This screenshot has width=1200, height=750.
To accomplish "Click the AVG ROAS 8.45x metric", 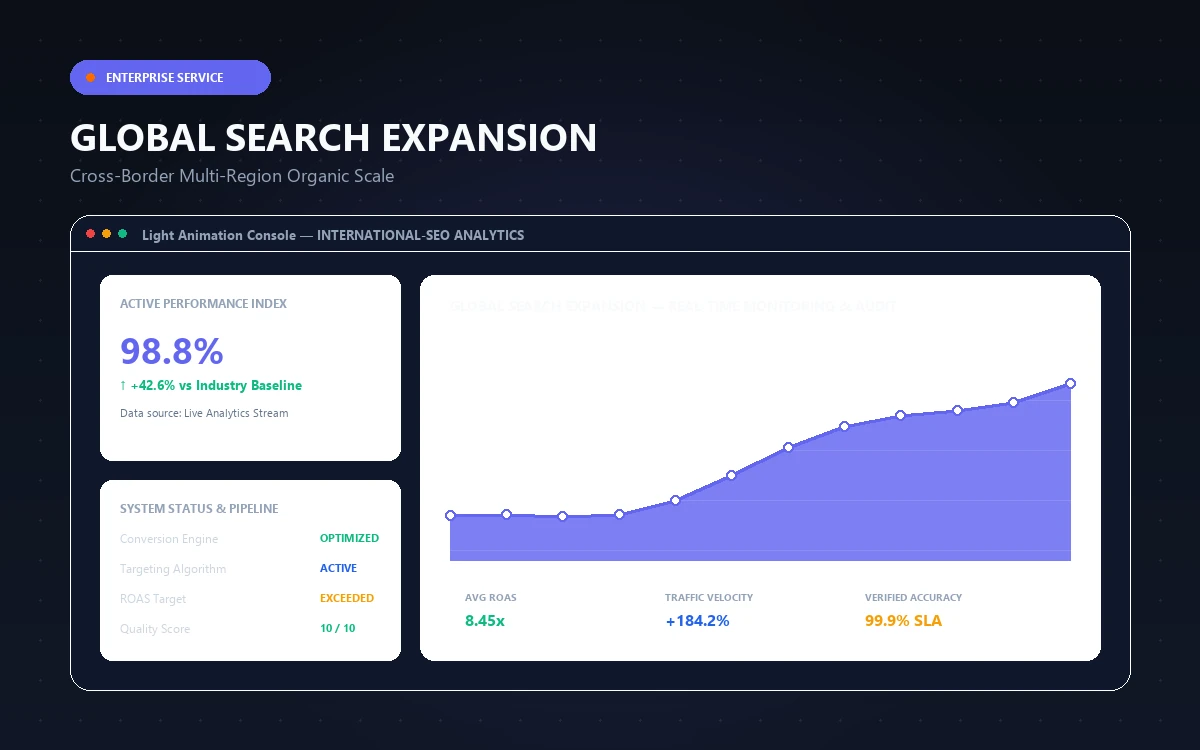I will click(x=491, y=610).
